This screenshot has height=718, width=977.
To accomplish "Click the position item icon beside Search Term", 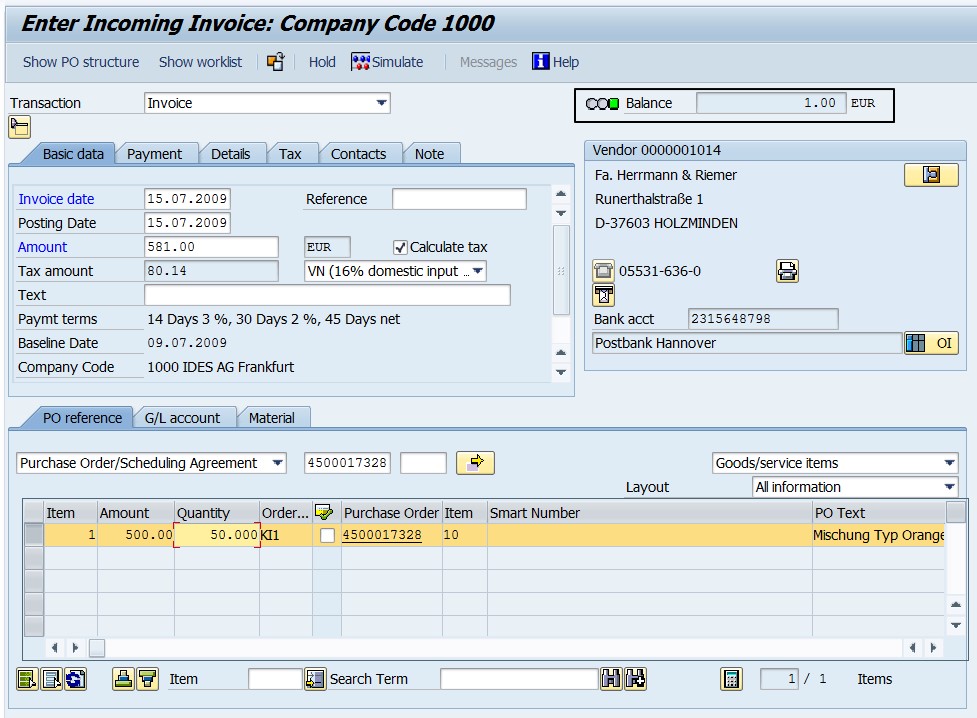I will [315, 679].
